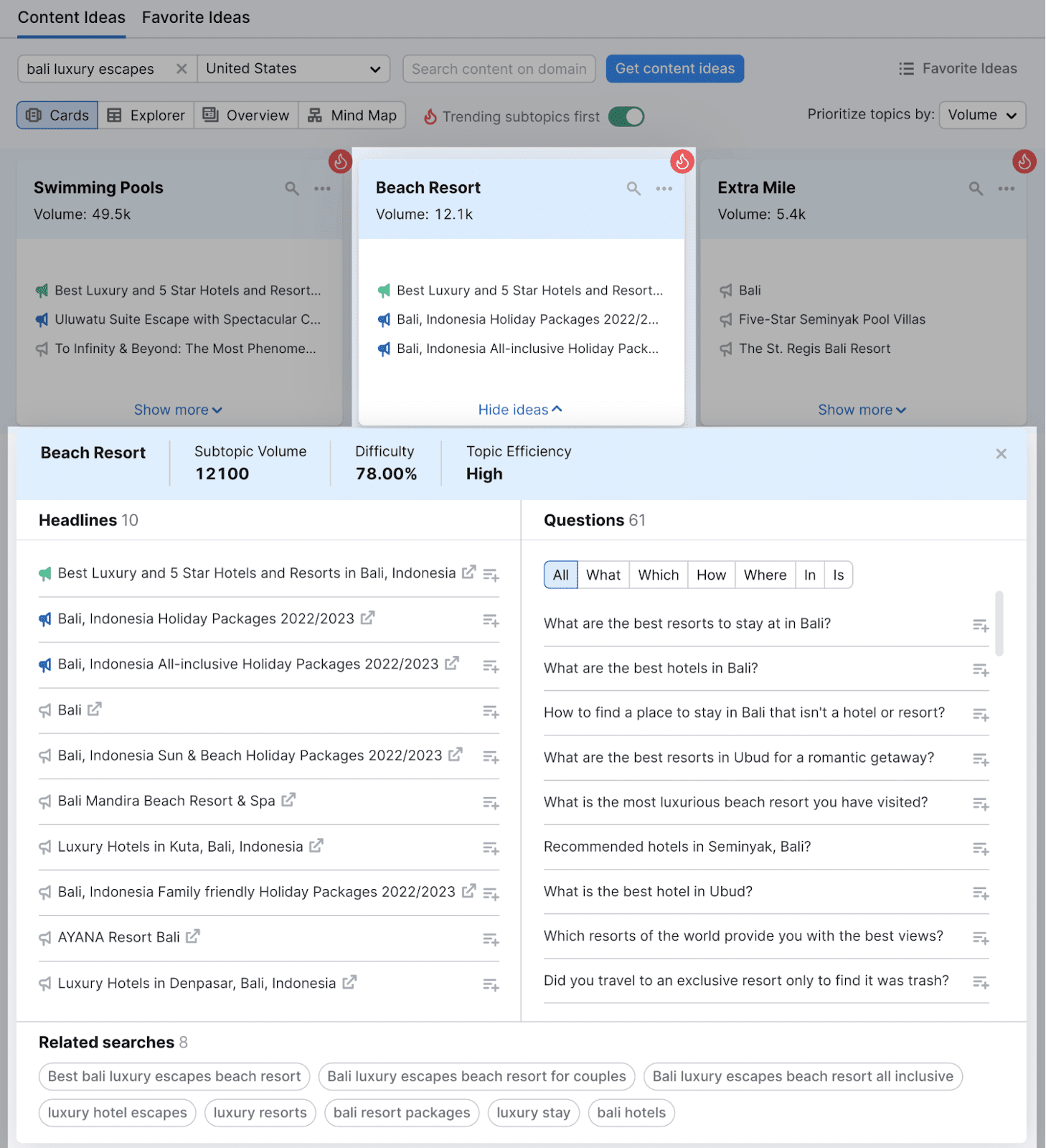
Task: Clear the 'bali luxury escapes' search term
Action: [182, 69]
